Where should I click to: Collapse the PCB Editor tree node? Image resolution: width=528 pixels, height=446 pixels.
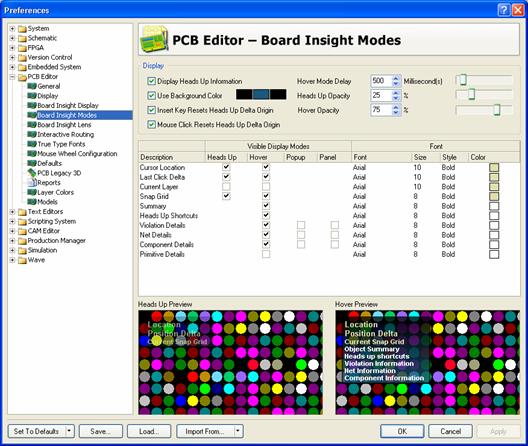pyautogui.click(x=12, y=77)
